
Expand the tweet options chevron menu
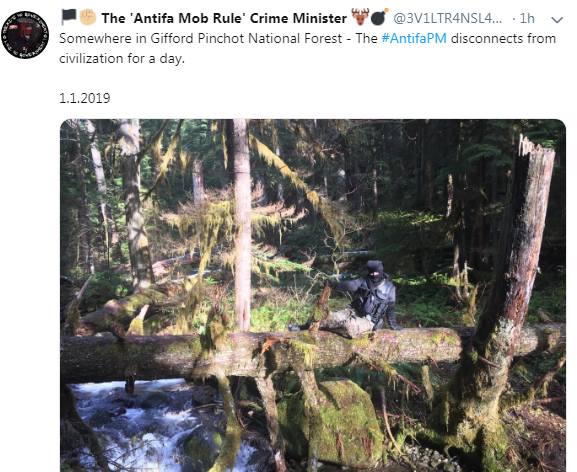pos(557,19)
